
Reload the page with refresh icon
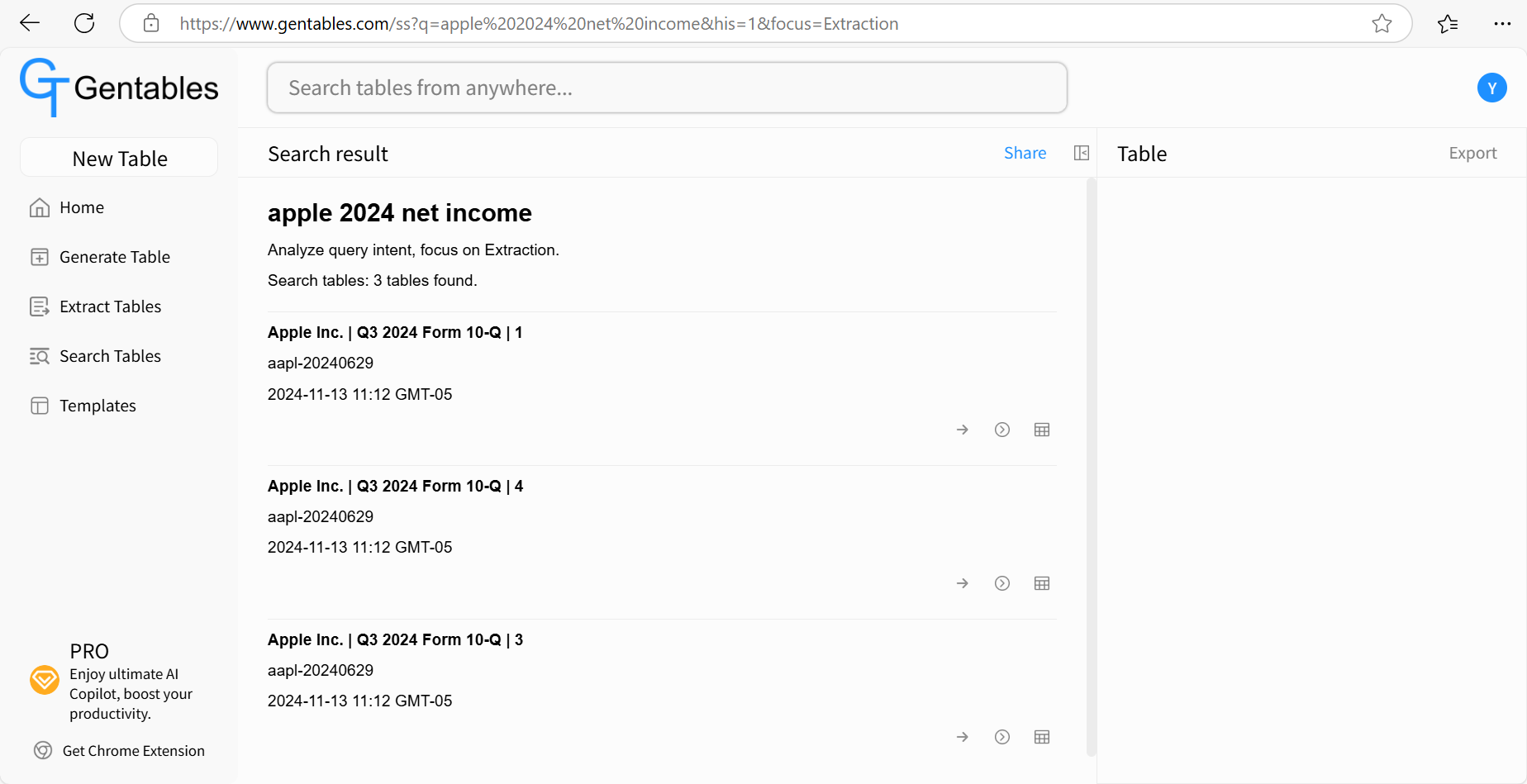84,23
